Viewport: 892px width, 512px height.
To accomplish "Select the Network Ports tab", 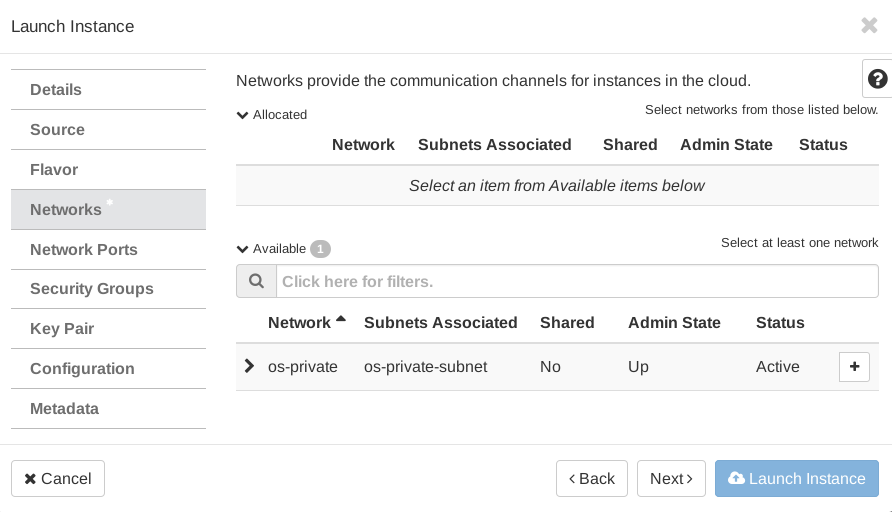I will (x=84, y=250).
